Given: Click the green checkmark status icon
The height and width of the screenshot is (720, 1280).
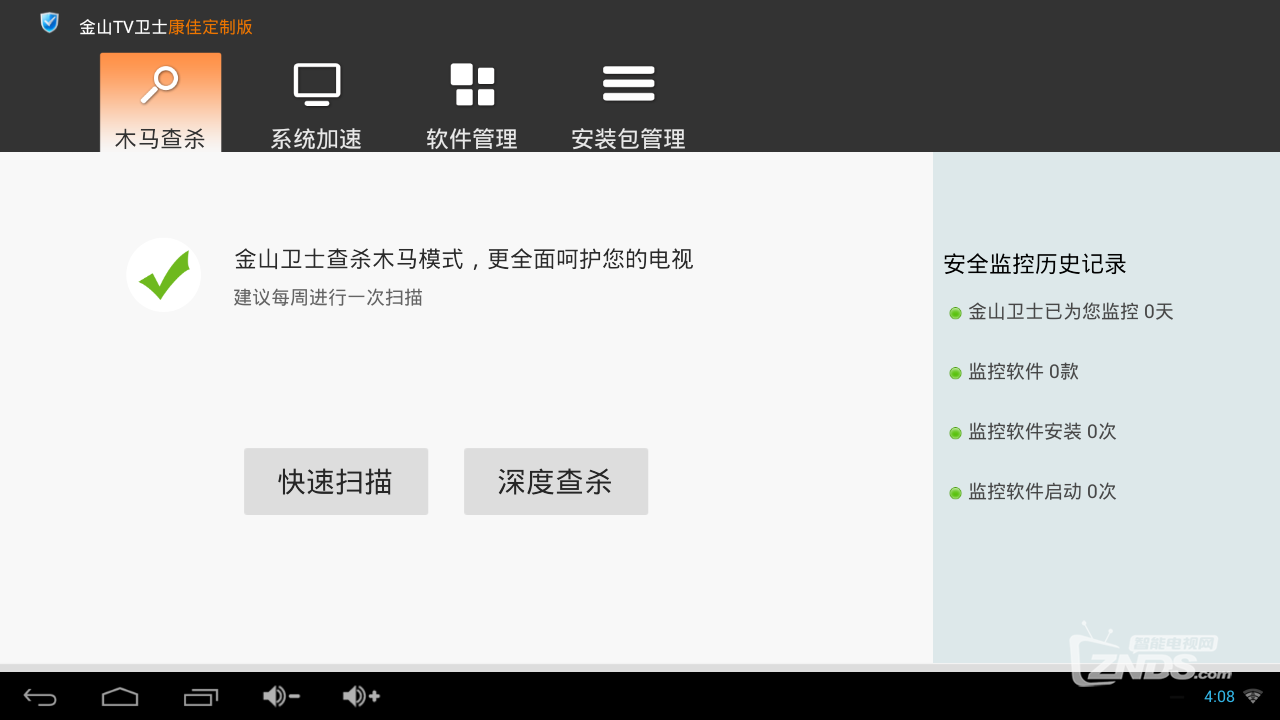Looking at the screenshot, I should click(164, 275).
